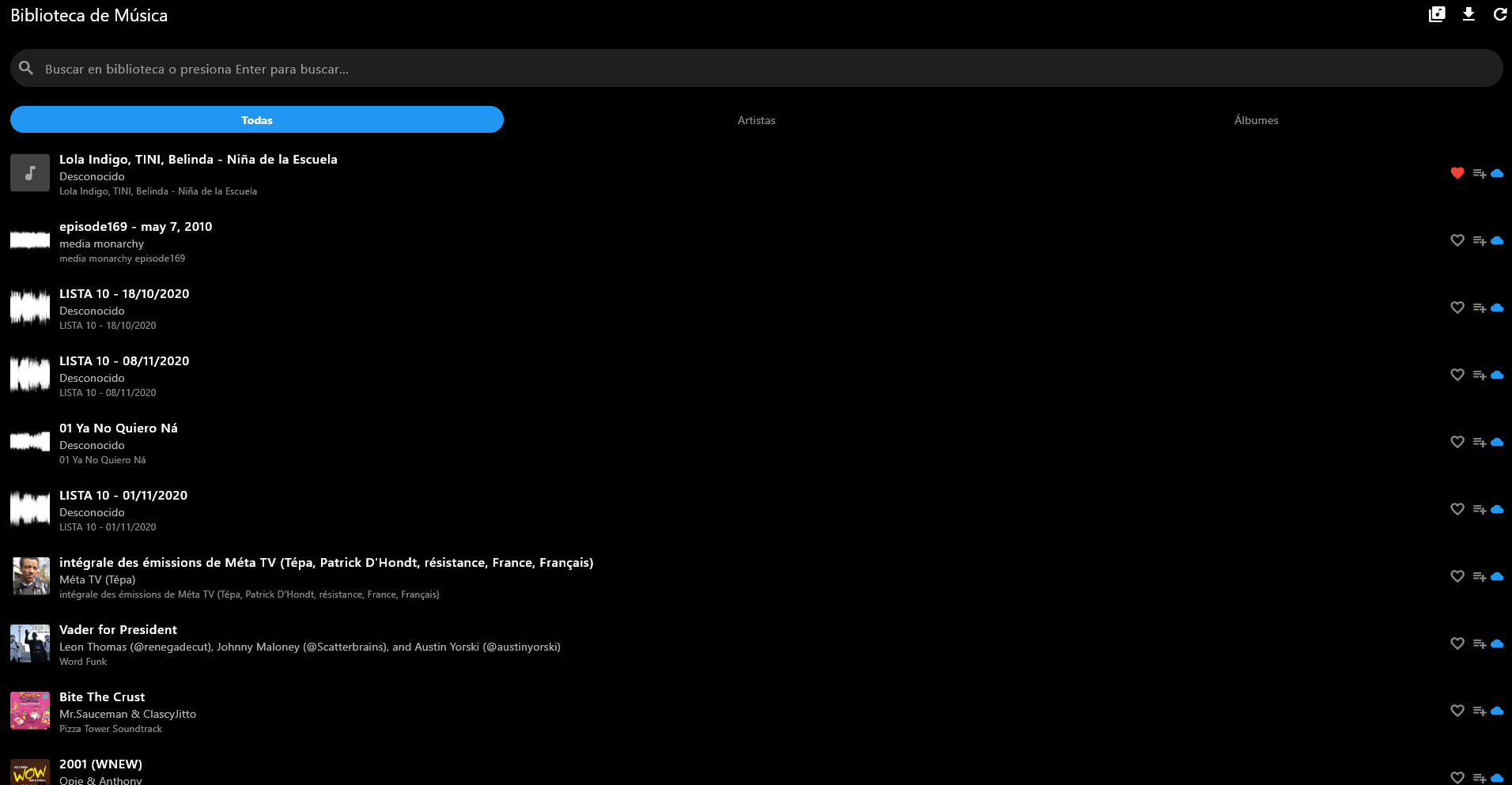Add the Méta TV episode to a playlist

pos(1480,576)
